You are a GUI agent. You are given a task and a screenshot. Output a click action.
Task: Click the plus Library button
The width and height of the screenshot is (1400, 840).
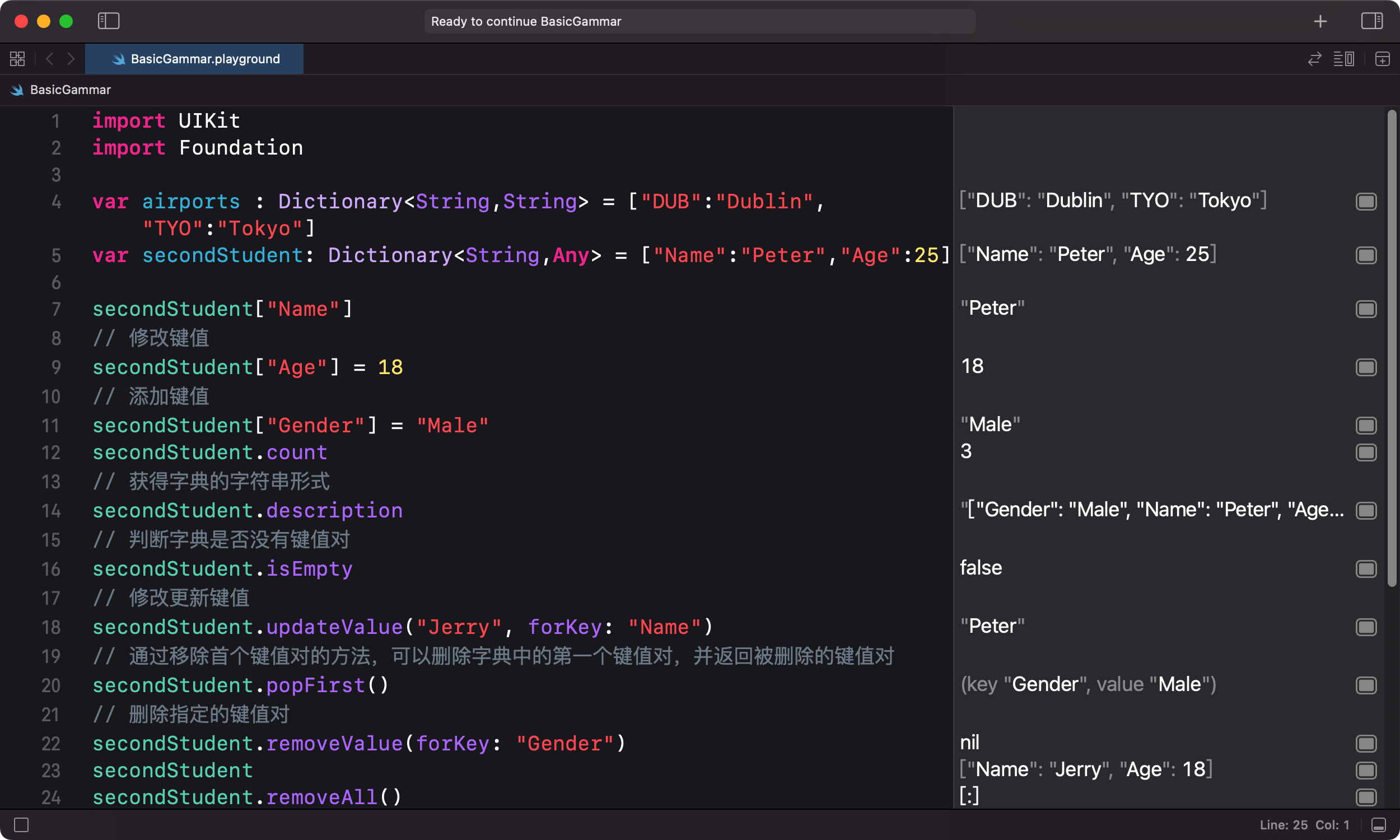1320,21
